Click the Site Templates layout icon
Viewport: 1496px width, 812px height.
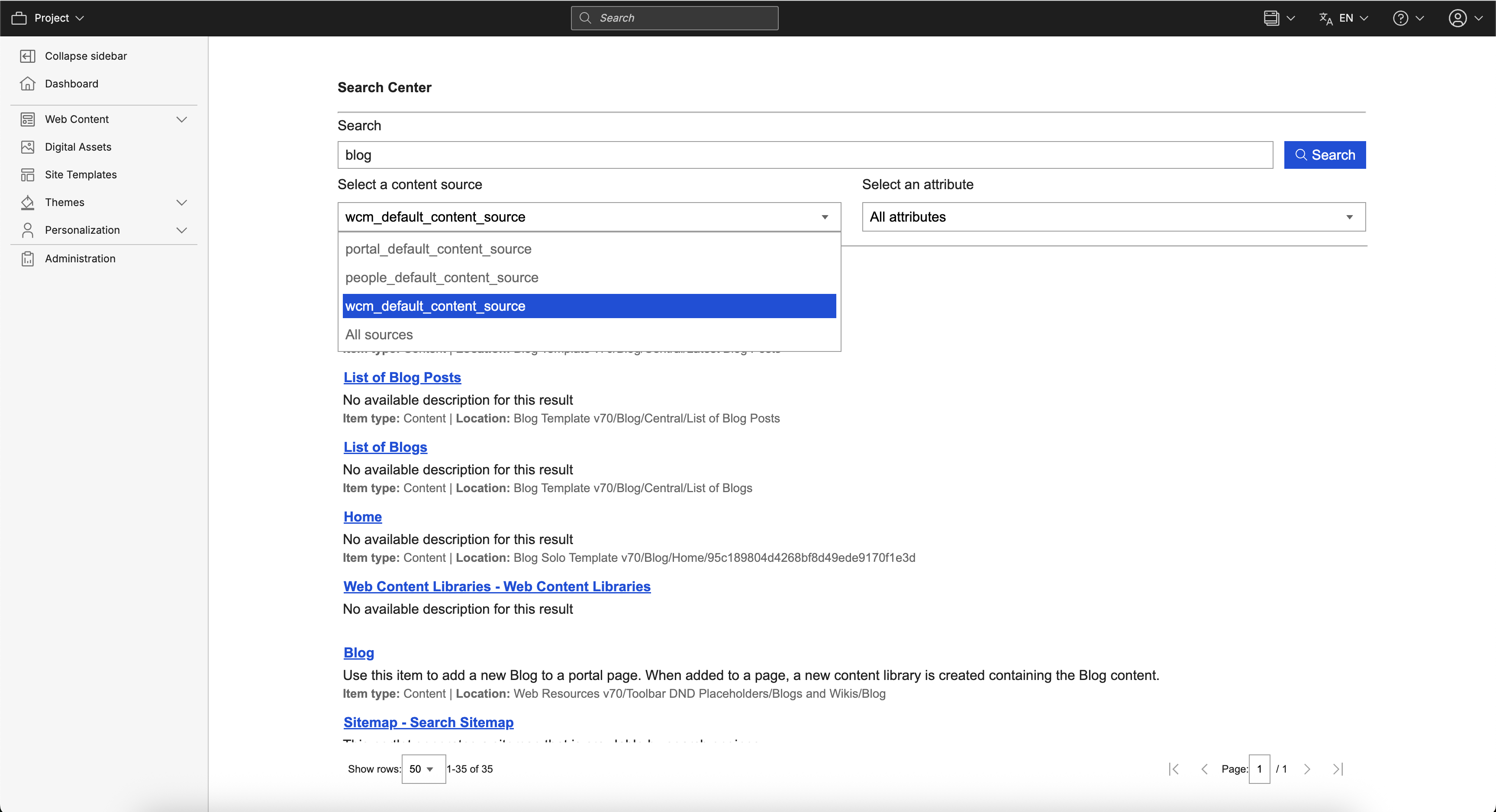point(27,175)
